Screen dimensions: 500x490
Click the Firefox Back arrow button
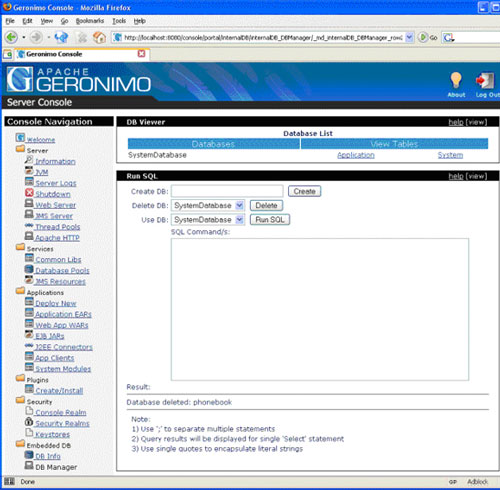11,37
